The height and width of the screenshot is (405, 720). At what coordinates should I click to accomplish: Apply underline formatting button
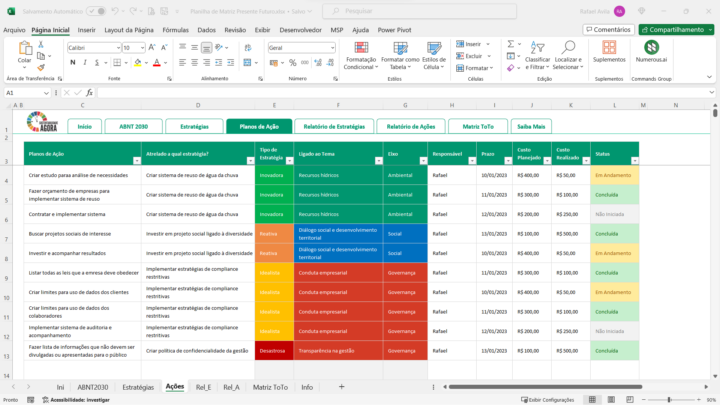pyautogui.click(x=97, y=62)
